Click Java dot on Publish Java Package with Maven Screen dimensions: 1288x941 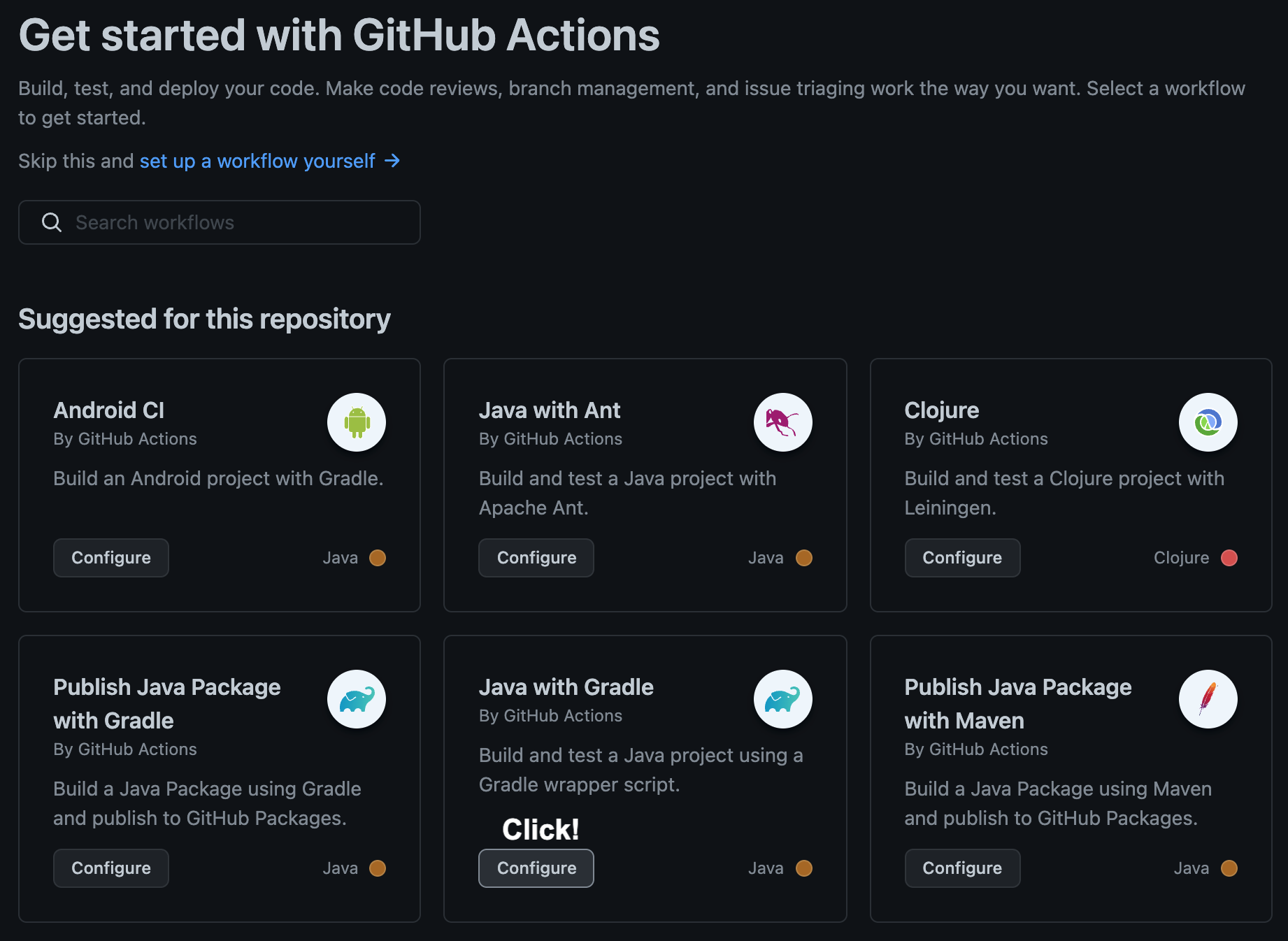click(1229, 868)
